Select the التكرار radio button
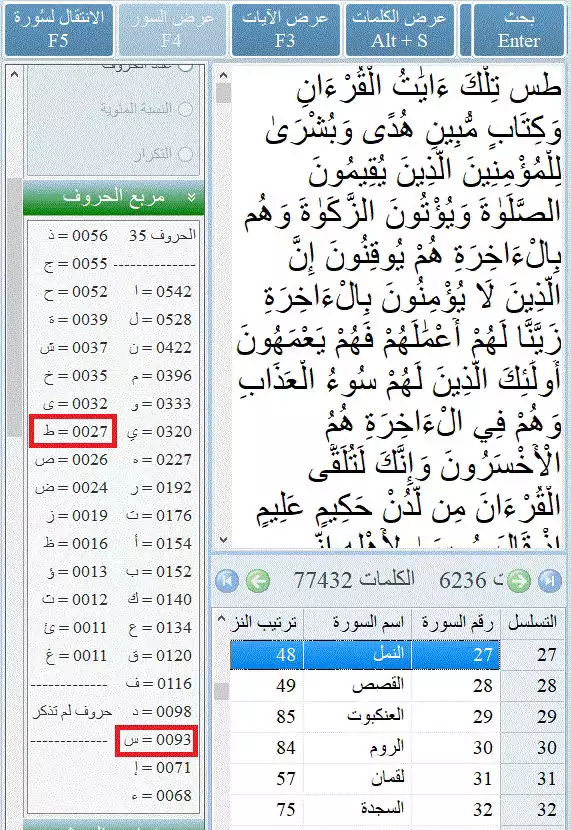The width and height of the screenshot is (571, 830). (x=185, y=154)
